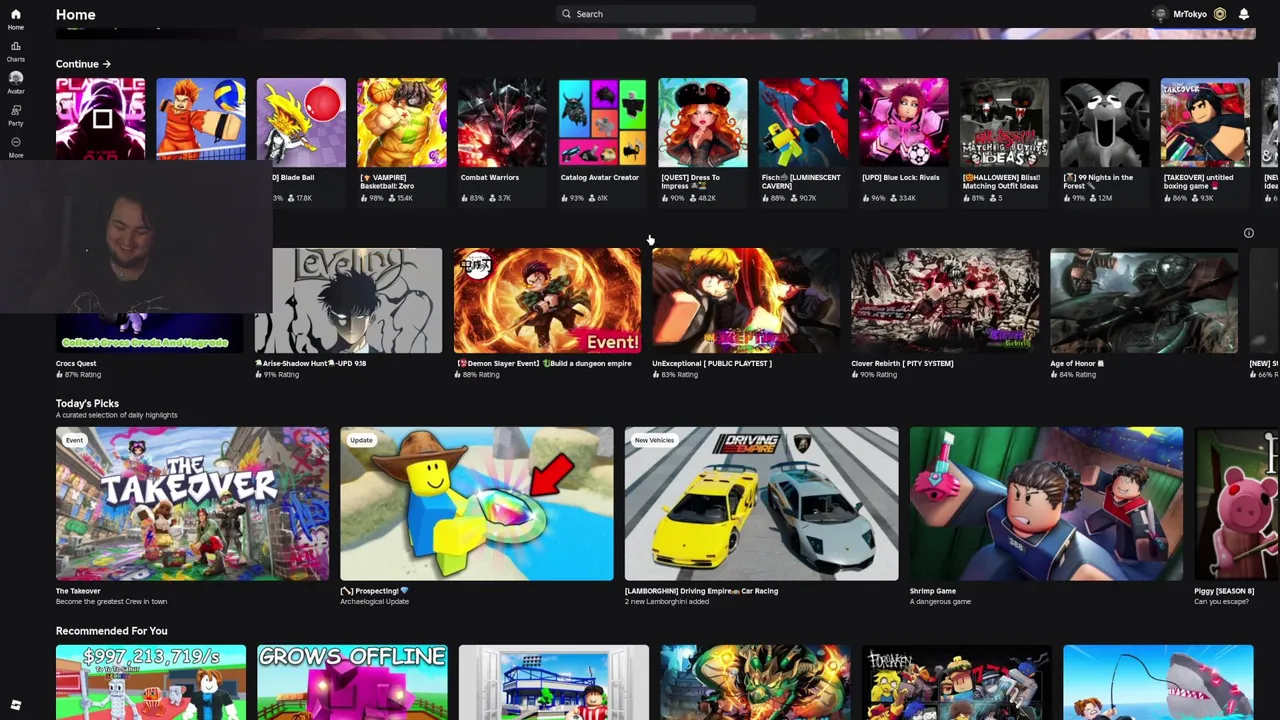Open the green dragon recommended thumbnail
Image resolution: width=1280 pixels, height=720 pixels.
coord(755,682)
